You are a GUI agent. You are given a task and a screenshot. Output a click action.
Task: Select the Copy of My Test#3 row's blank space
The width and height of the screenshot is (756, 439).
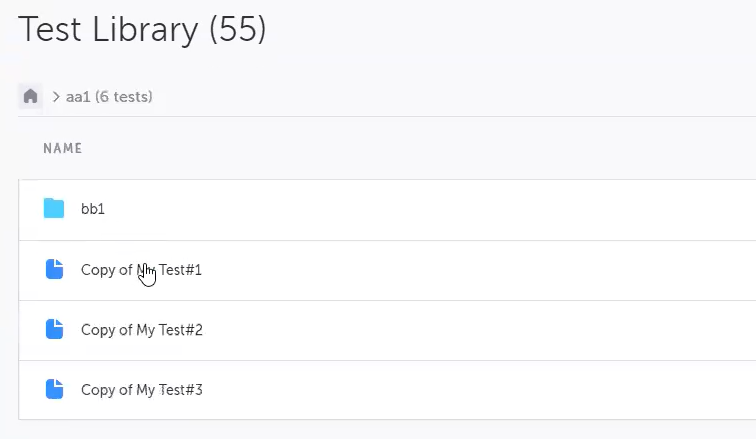point(450,390)
